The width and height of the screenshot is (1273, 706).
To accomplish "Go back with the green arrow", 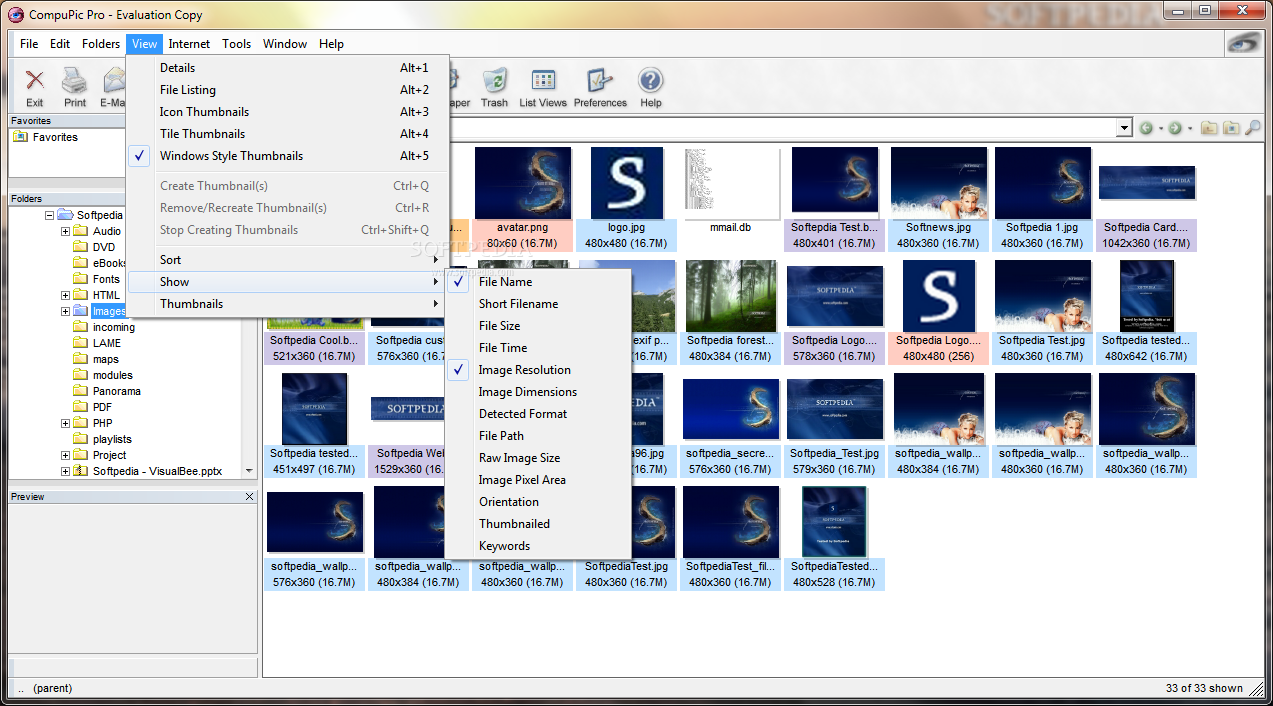I will click(1146, 128).
